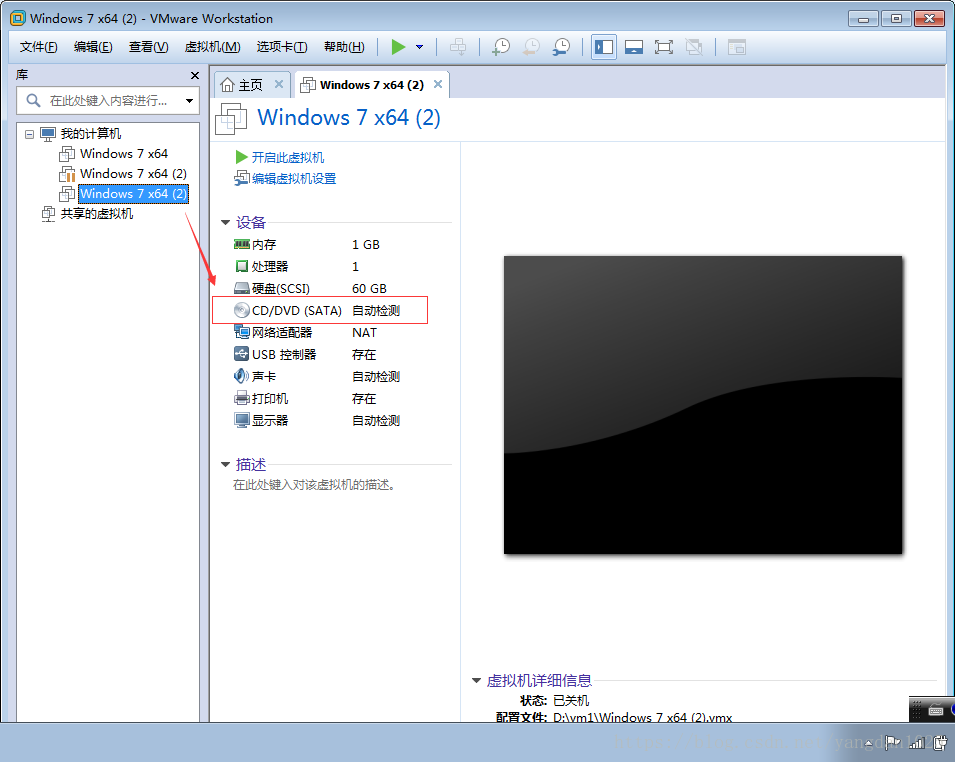955x762 pixels.
Task: Click the 声卡 sound card icon
Action: (242, 376)
